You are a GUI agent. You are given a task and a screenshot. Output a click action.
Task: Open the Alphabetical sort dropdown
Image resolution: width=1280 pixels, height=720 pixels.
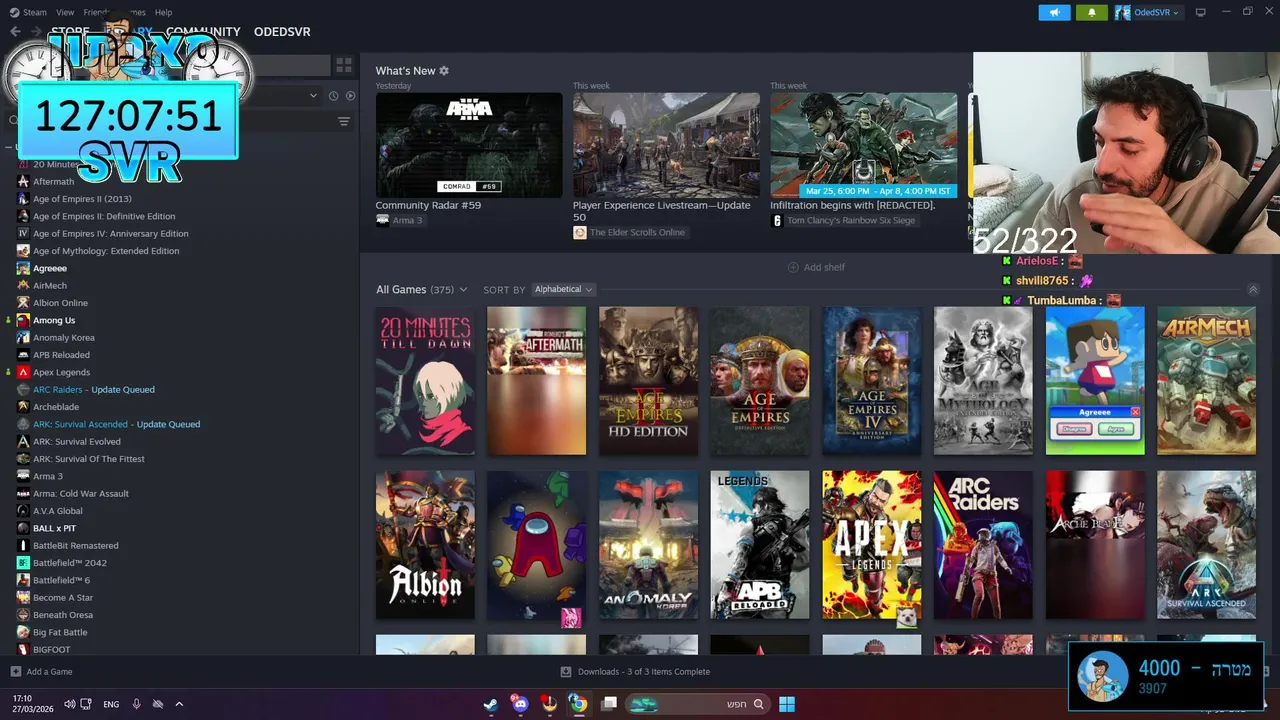click(564, 290)
